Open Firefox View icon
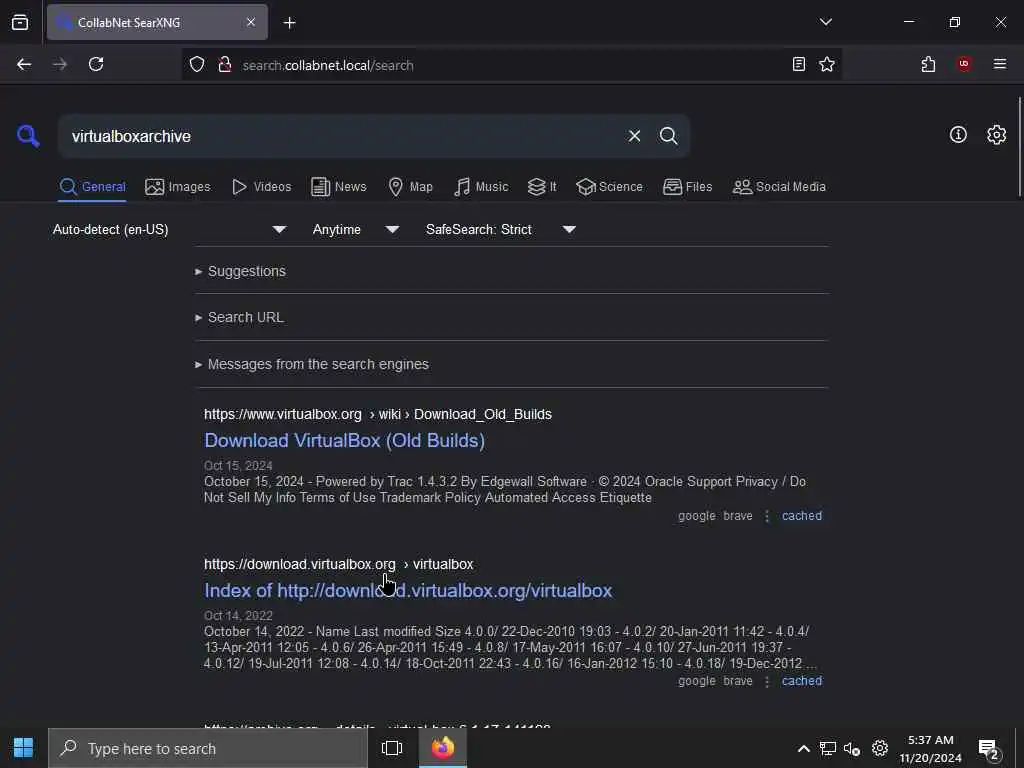The height and width of the screenshot is (768, 1024). 20,22
